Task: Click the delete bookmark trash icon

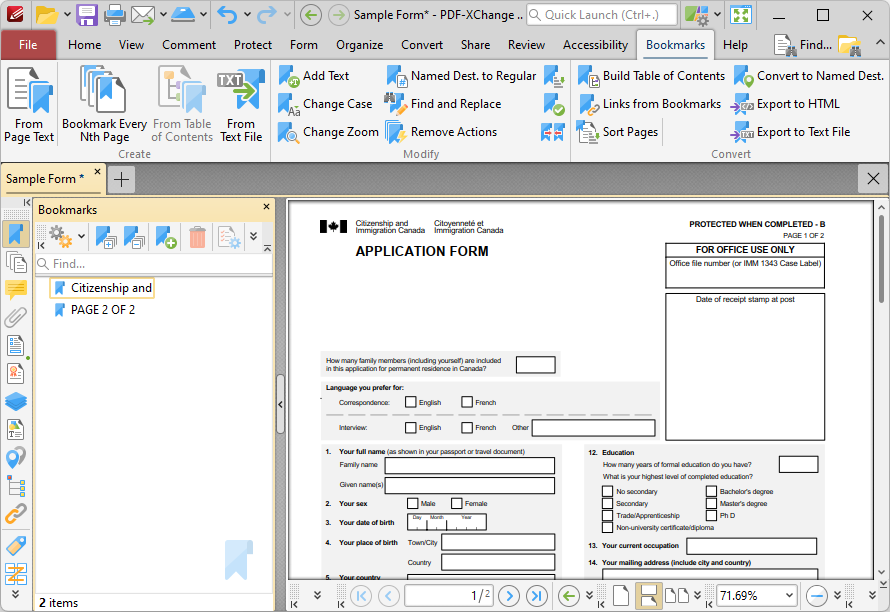Action: coord(198,237)
